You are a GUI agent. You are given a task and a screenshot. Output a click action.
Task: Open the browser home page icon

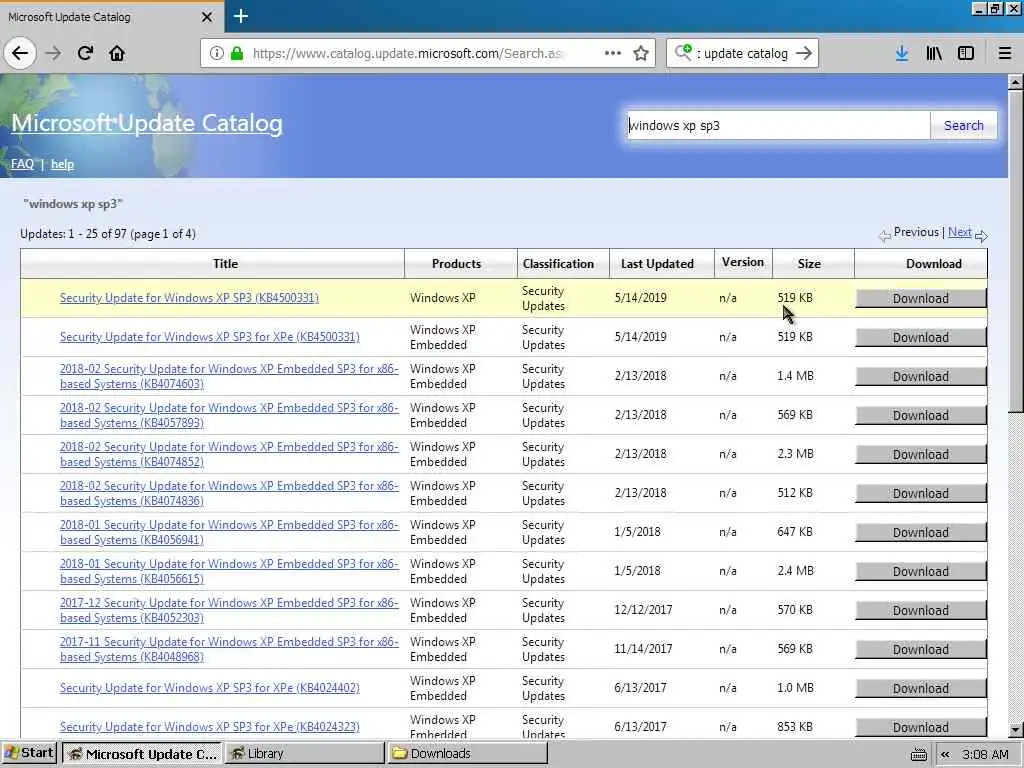click(117, 53)
